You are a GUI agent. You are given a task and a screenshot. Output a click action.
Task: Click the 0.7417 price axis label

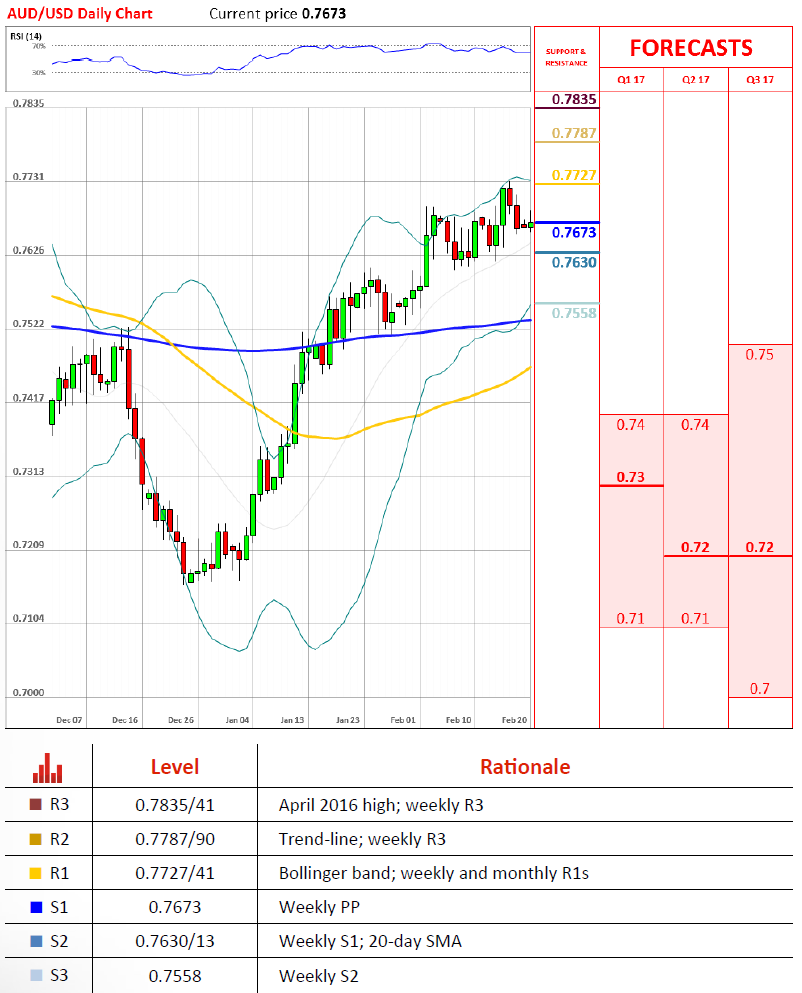[29, 398]
